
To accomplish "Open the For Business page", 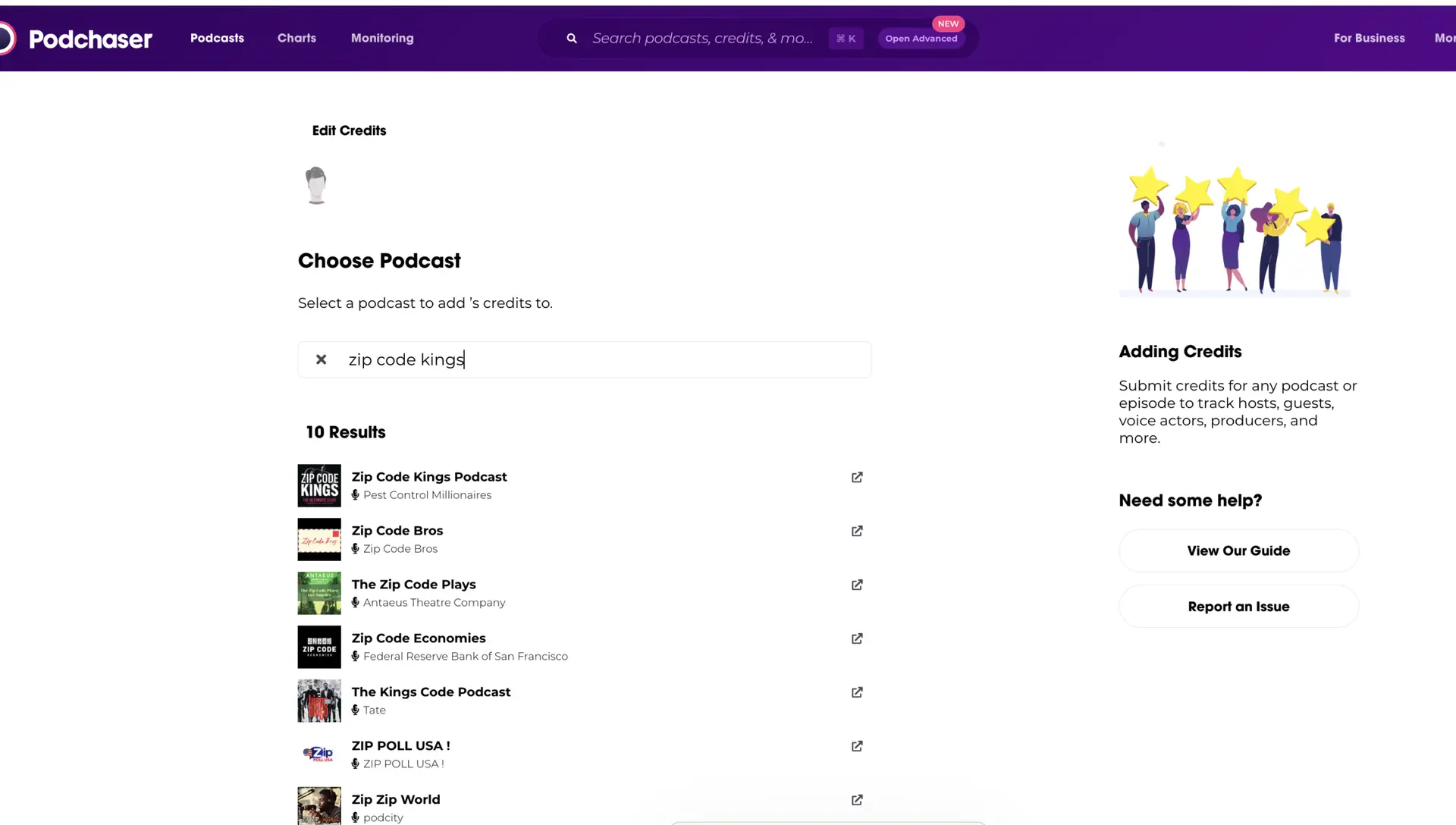I will (x=1369, y=38).
